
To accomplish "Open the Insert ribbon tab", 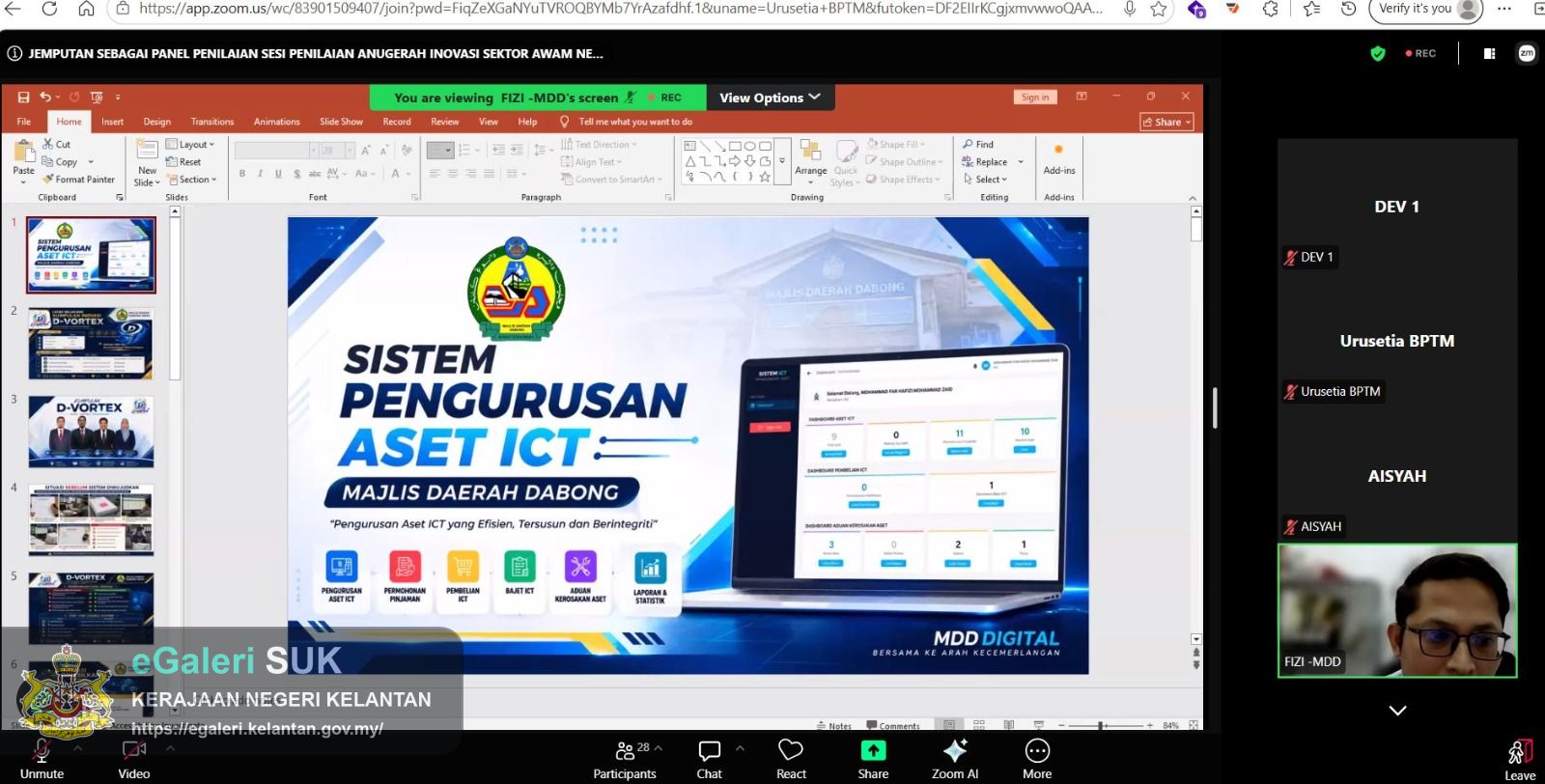I will (112, 122).
